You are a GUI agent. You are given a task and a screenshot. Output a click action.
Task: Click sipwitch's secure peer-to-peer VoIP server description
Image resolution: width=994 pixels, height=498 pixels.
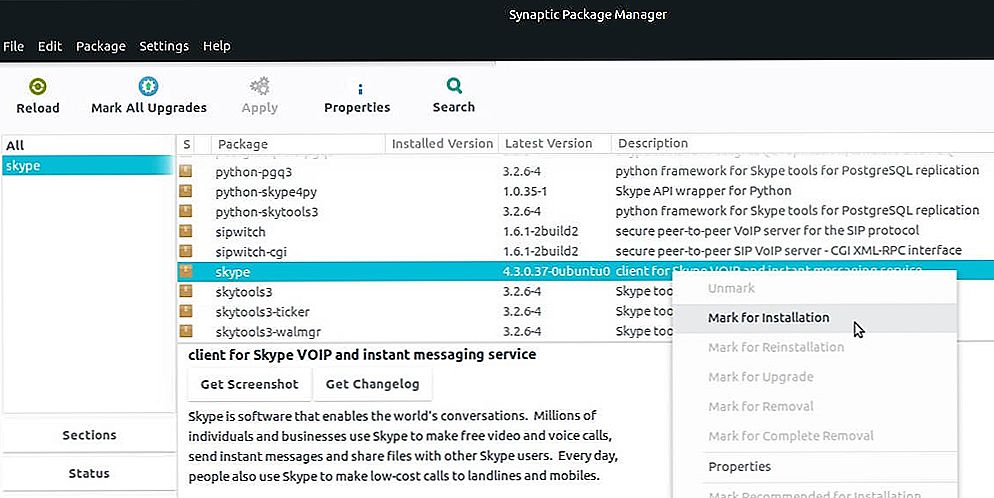tap(767, 231)
